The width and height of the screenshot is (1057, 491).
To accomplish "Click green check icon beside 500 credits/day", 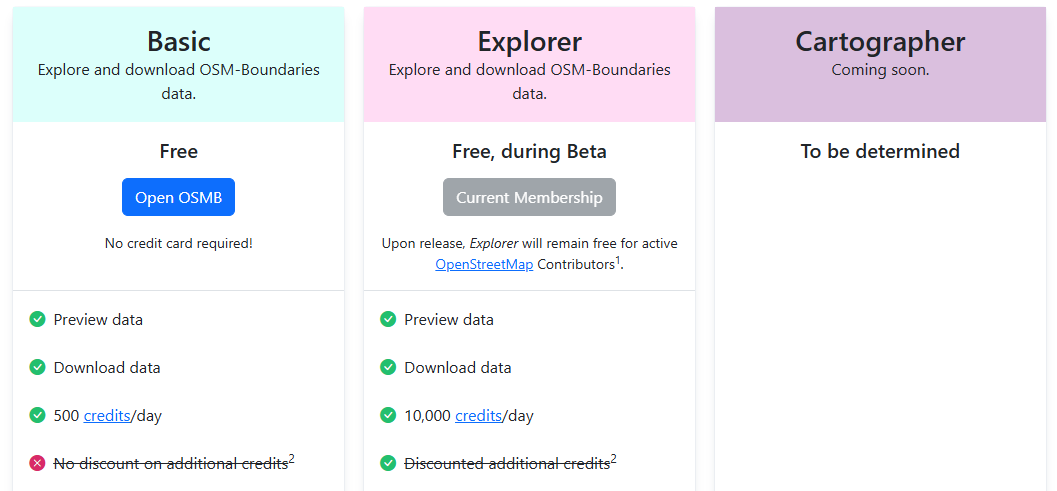I will coord(37,415).
